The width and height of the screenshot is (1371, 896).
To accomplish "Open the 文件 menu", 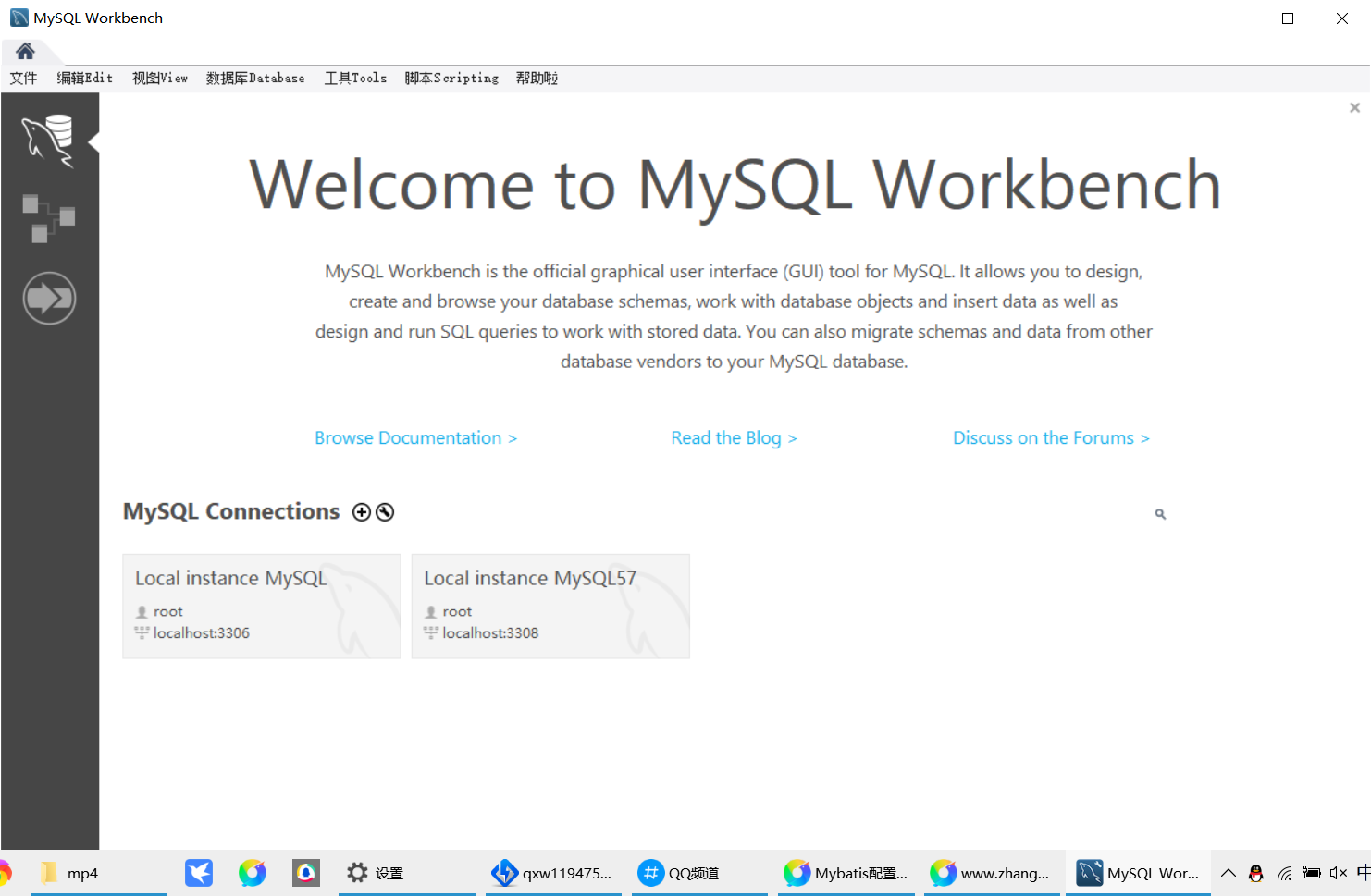I will coord(23,79).
